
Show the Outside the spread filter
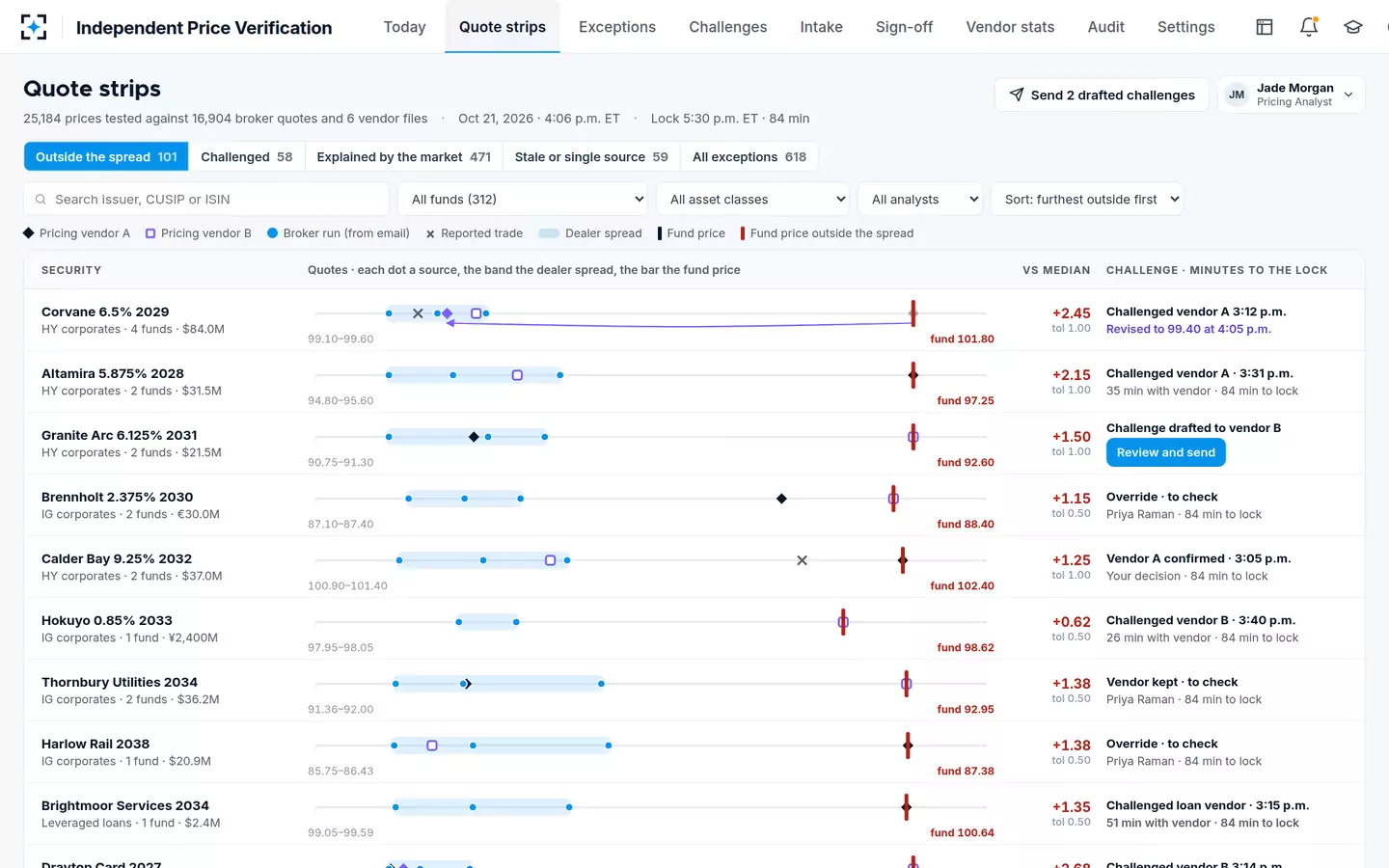(x=106, y=157)
